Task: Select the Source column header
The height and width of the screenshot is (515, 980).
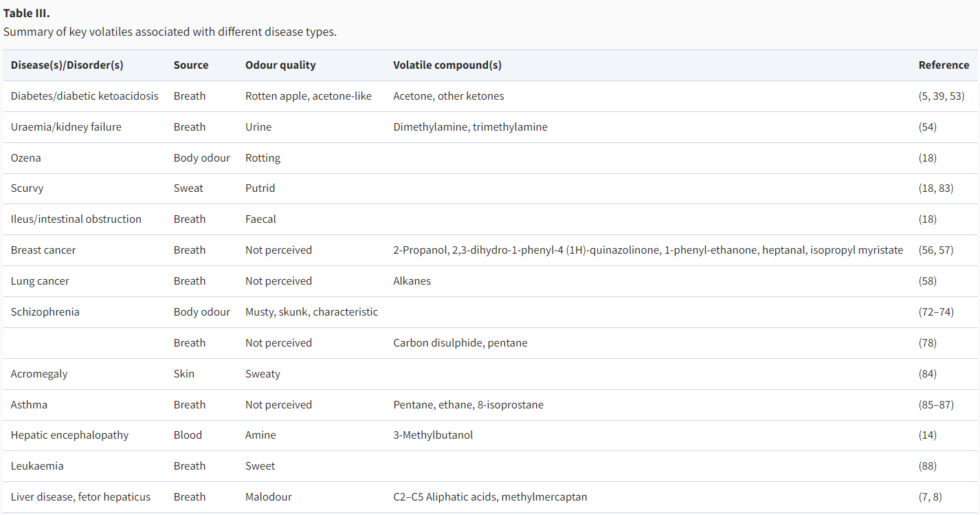Action: 191,65
